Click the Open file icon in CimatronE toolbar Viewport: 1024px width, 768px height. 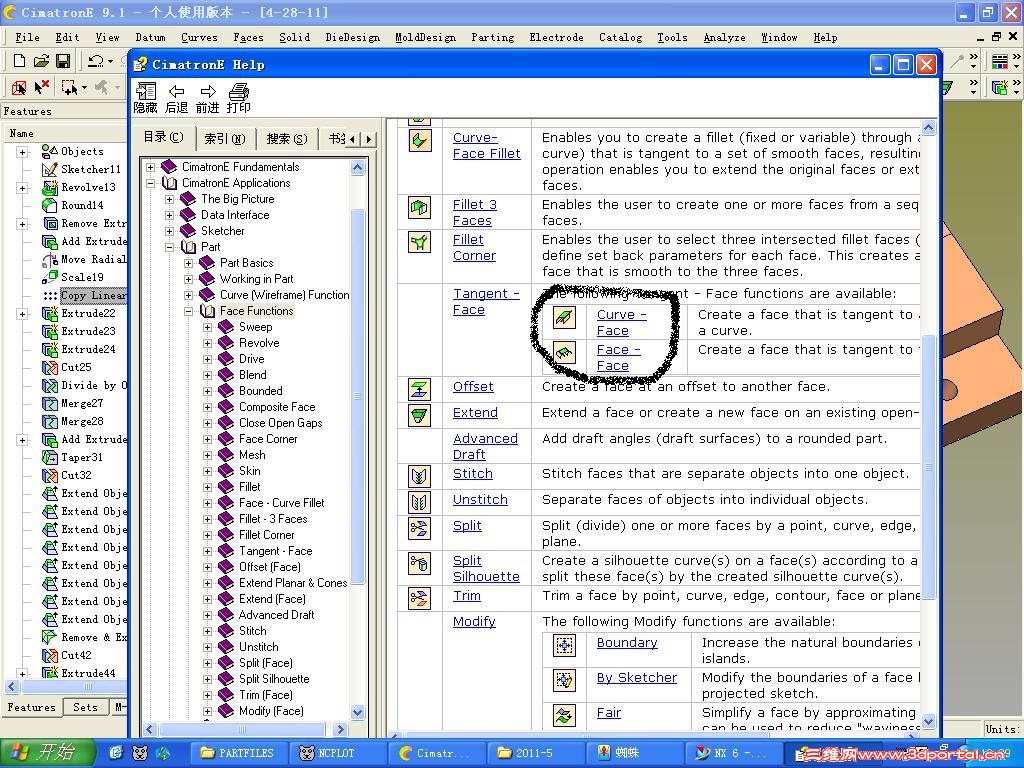click(41, 61)
